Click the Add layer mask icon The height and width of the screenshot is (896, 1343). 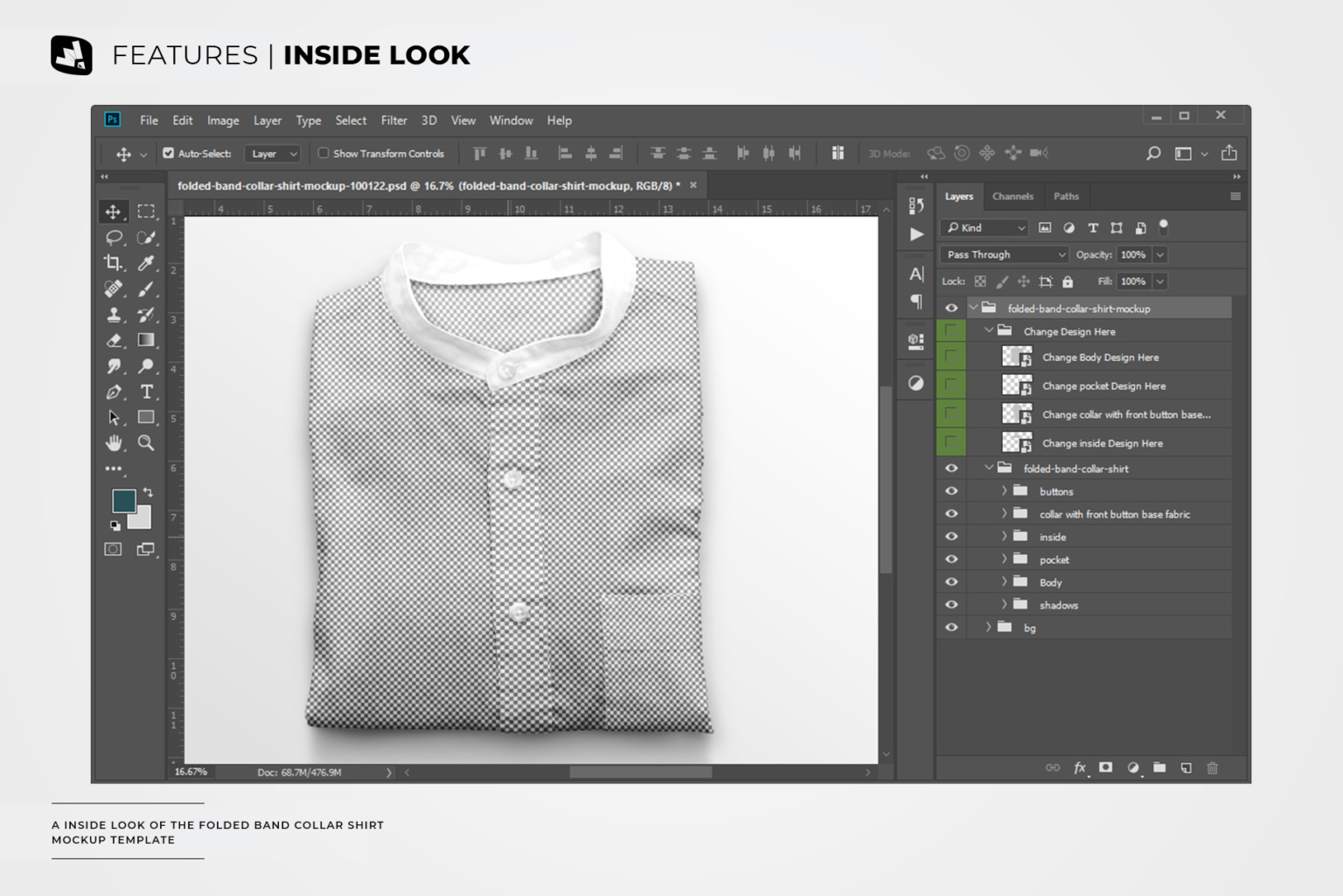[x=1105, y=768]
